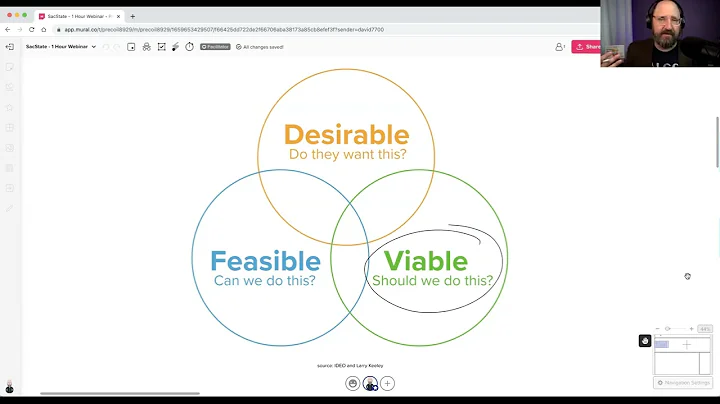Click the vertical scrollbar on the right edge

pos(717,142)
